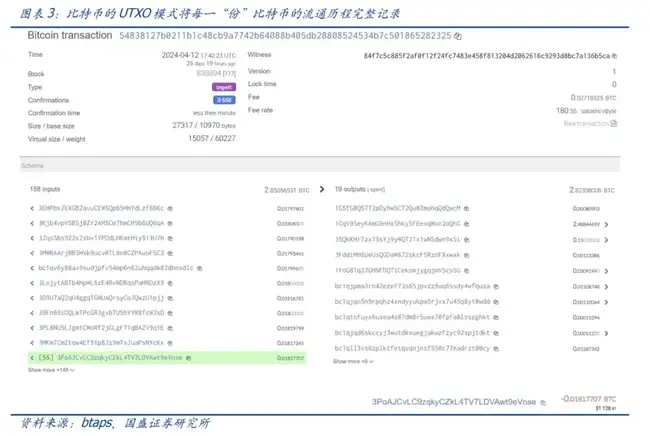The image size is (650, 436).
Task: Go to previous output of highlighted [55] input
Action: tap(32, 358)
